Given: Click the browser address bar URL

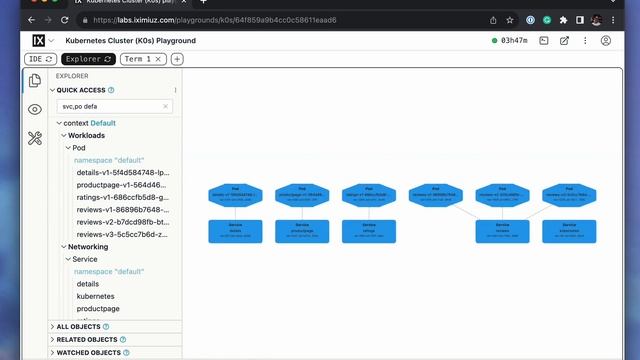Looking at the screenshot, I should tap(215, 20).
